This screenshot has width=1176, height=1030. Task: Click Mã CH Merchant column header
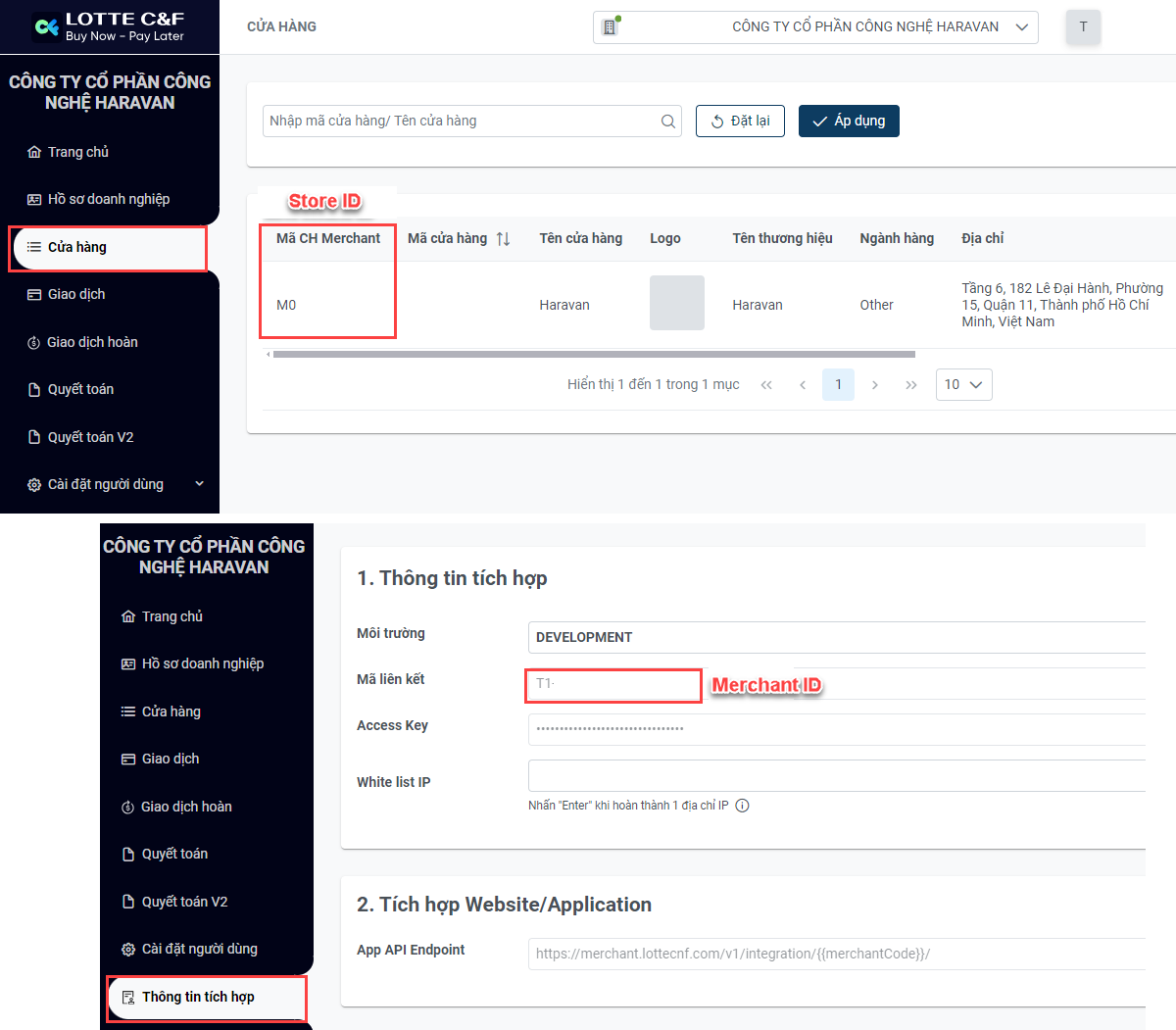click(328, 238)
